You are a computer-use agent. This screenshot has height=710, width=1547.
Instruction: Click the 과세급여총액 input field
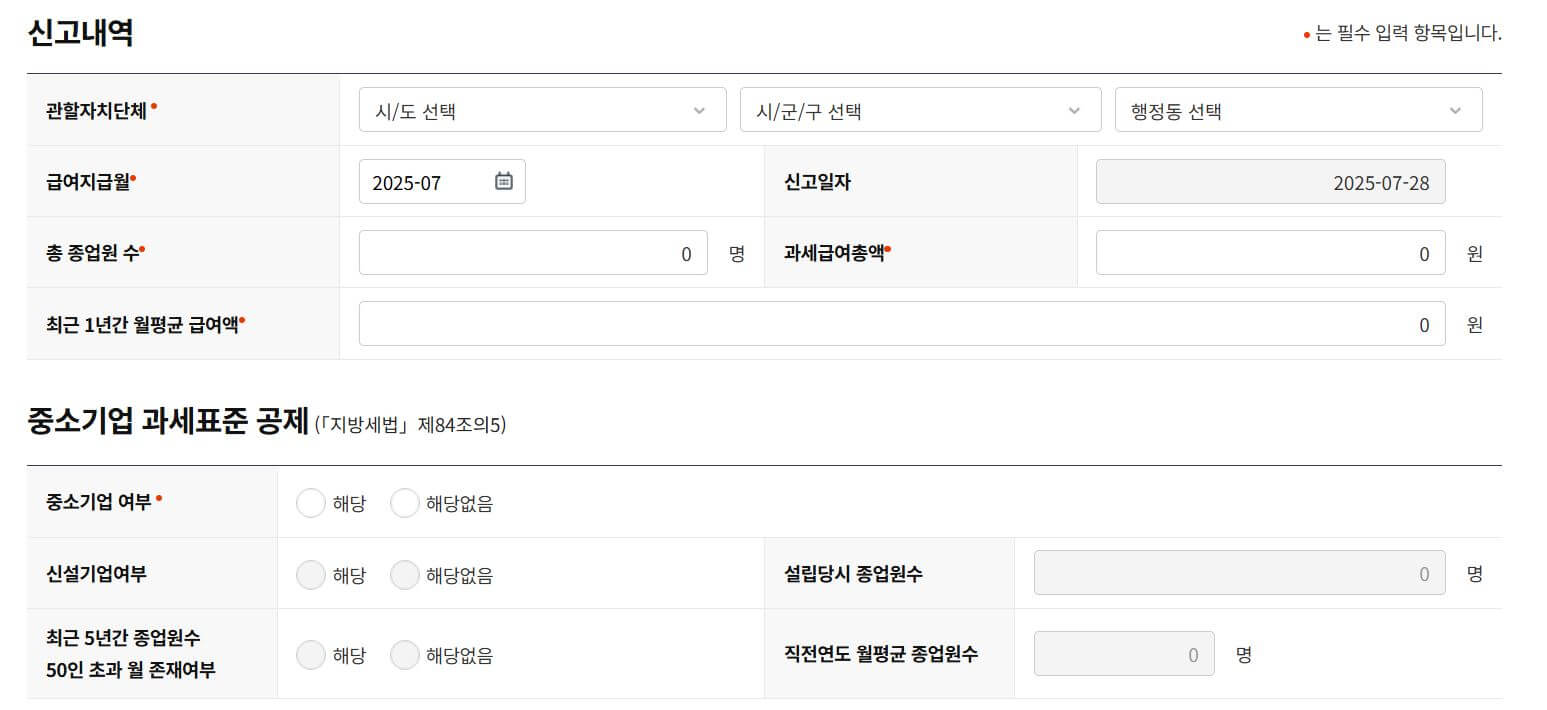1270,253
